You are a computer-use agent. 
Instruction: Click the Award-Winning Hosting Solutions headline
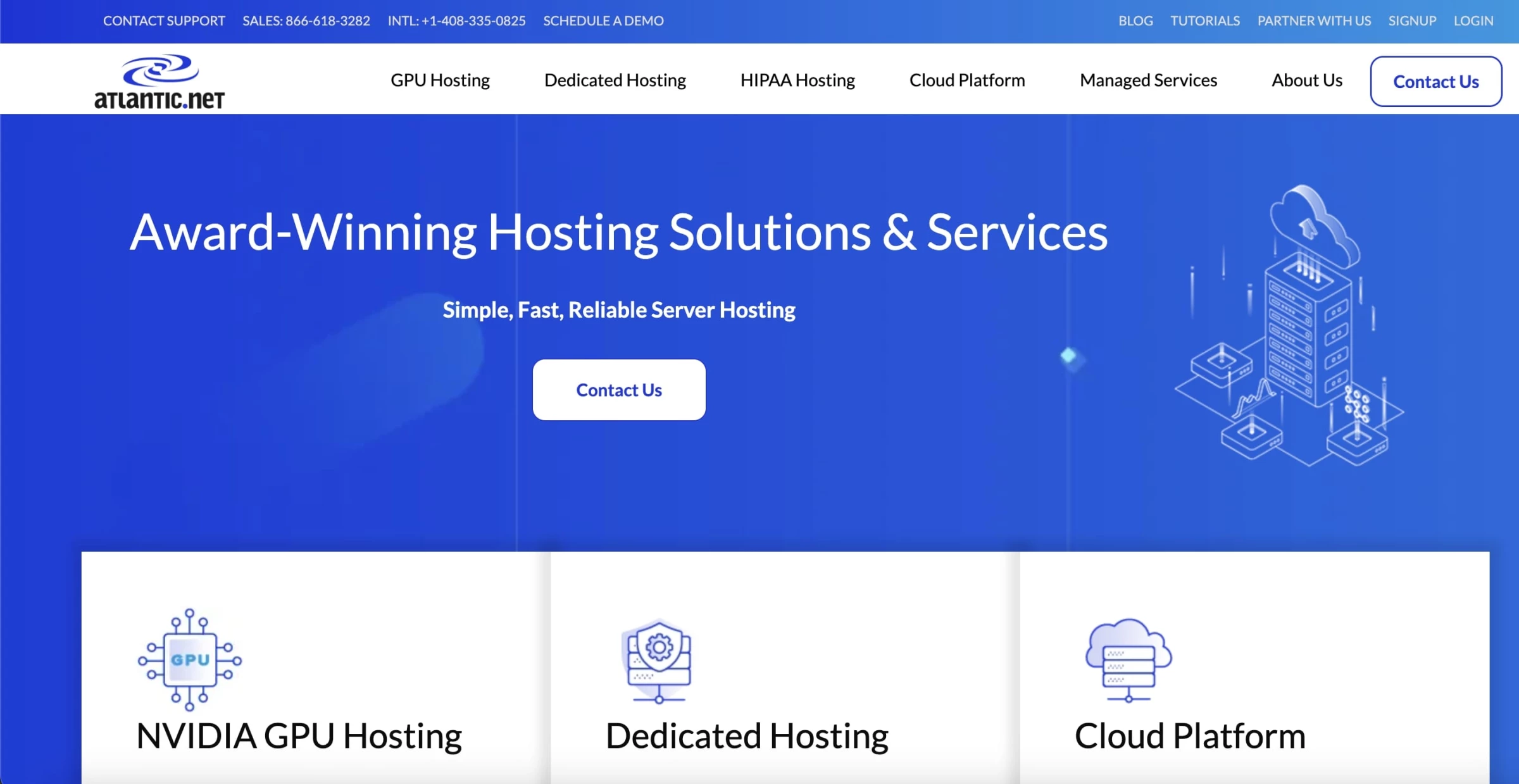point(618,233)
